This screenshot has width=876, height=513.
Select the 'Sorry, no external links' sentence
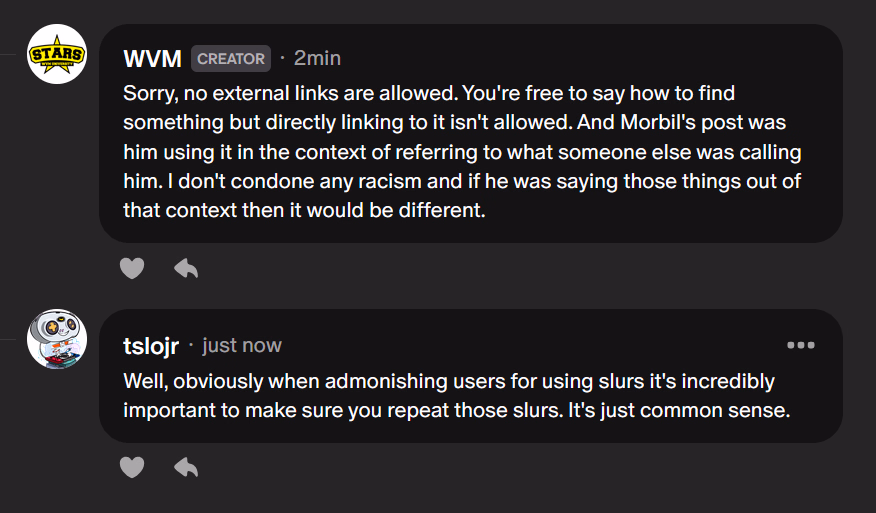click(x=291, y=93)
